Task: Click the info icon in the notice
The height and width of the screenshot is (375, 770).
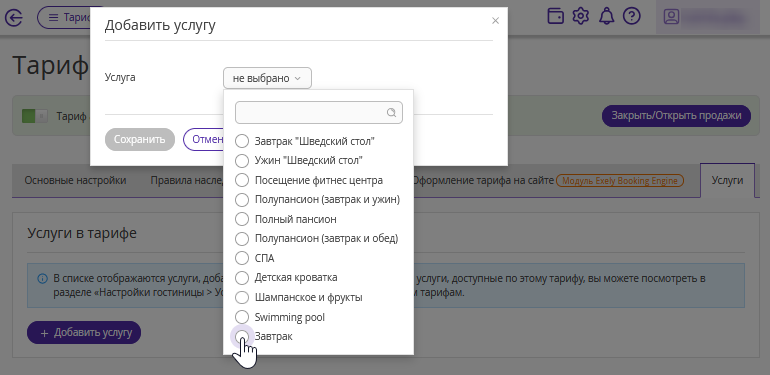Action: click(x=43, y=279)
